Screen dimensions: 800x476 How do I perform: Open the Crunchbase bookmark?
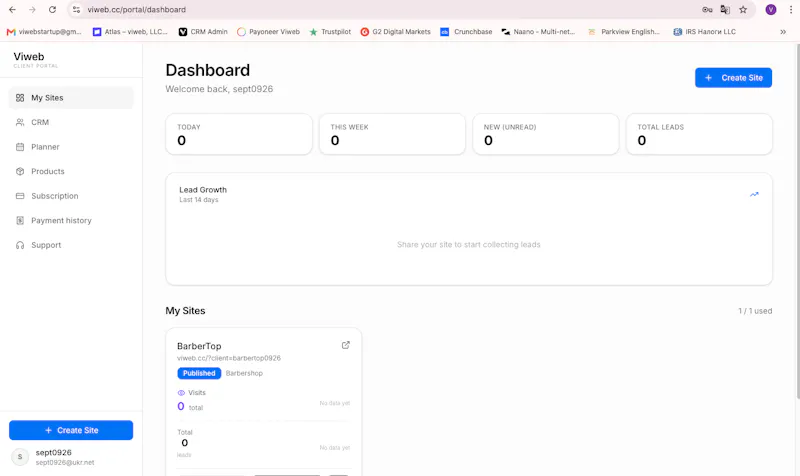pyautogui.click(x=466, y=32)
